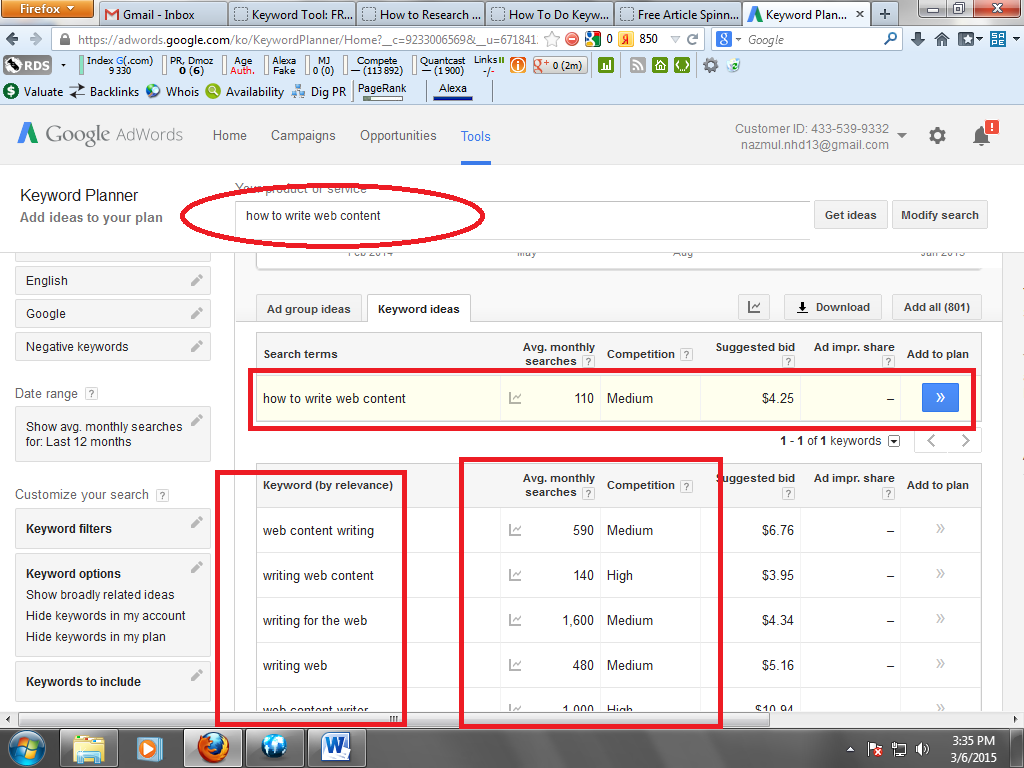Open the downloads arrow in Firefox toolbar
Image resolution: width=1024 pixels, height=768 pixels.
coord(918,39)
